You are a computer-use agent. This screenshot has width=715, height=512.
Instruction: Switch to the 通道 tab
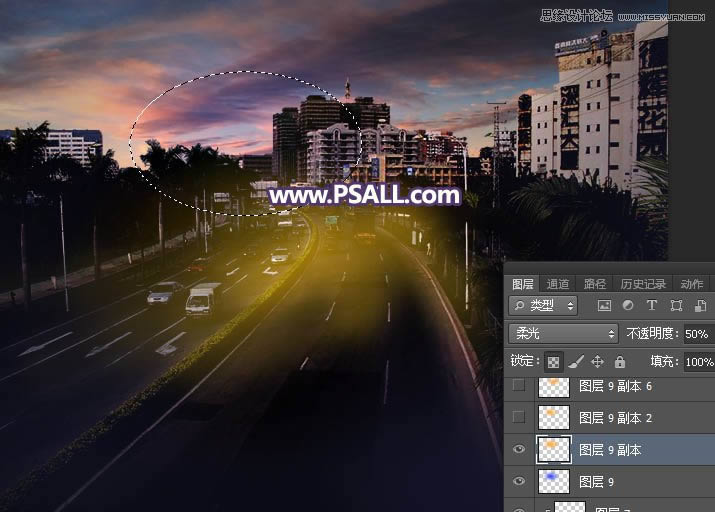[x=558, y=284]
